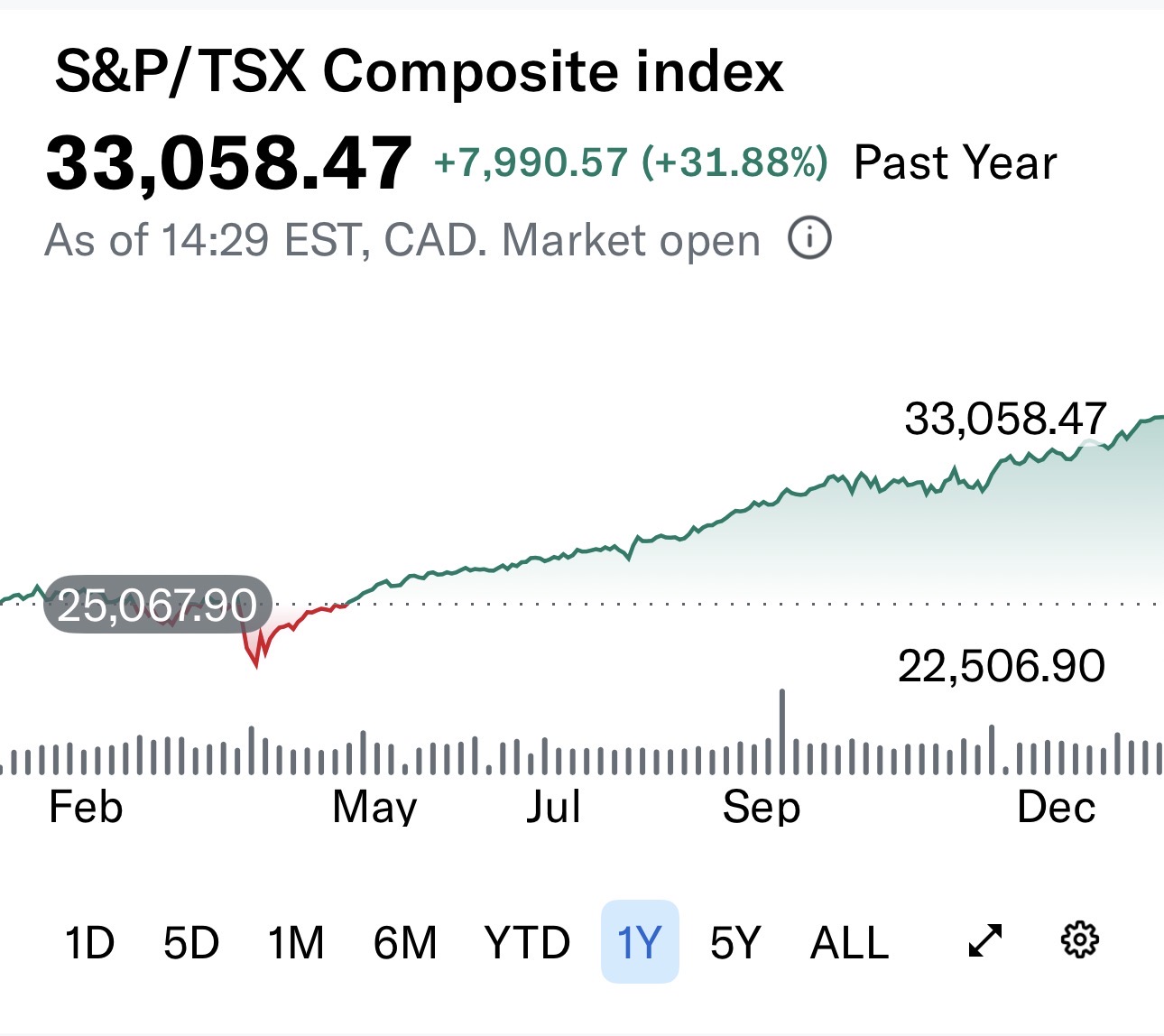Click the 22,506.90 low price label
1164x1036 pixels.
1001,667
